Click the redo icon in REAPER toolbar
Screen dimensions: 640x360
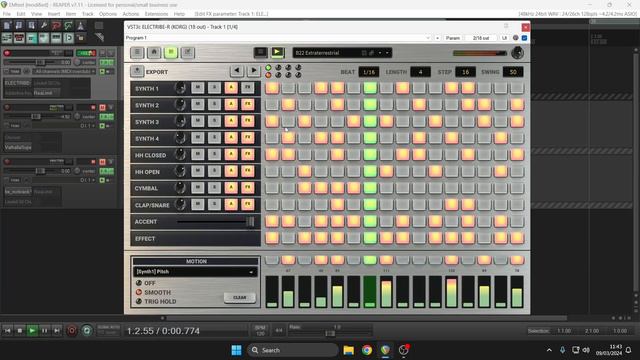coord(69,26)
